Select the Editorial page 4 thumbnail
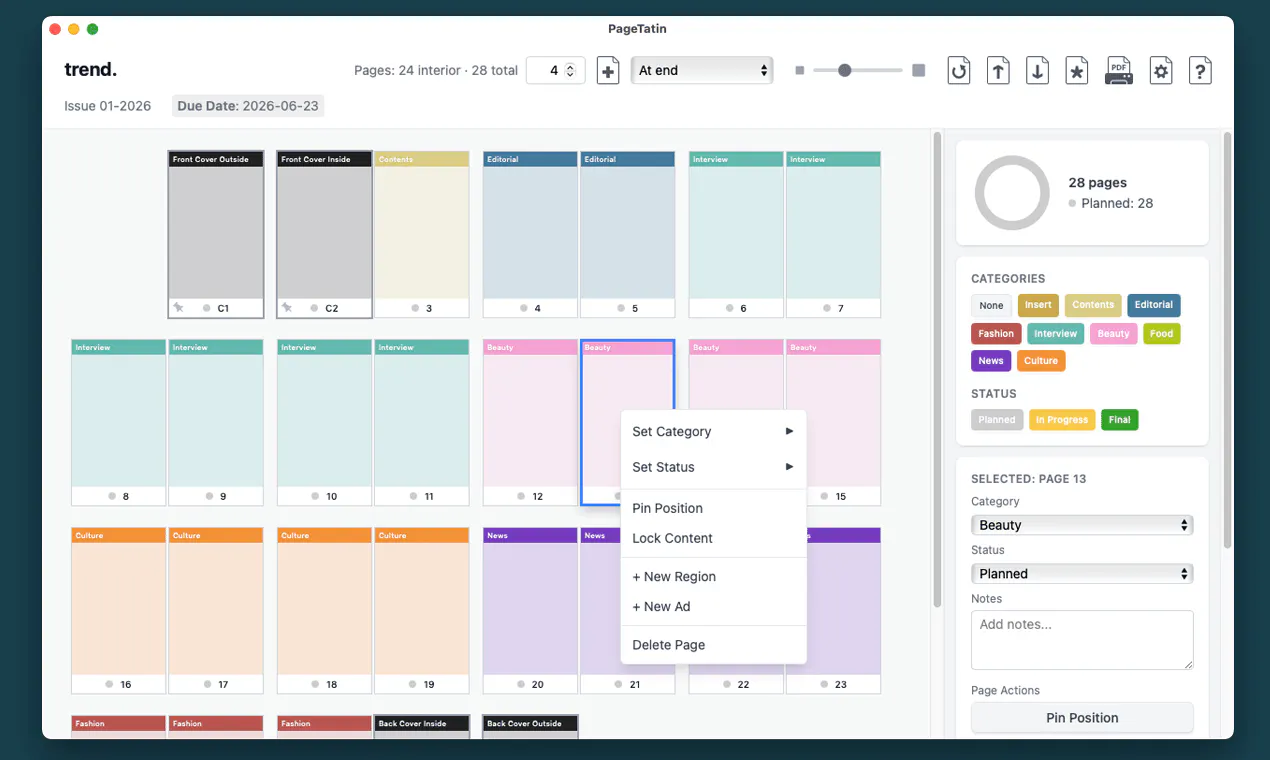The height and width of the screenshot is (760, 1270). point(530,234)
